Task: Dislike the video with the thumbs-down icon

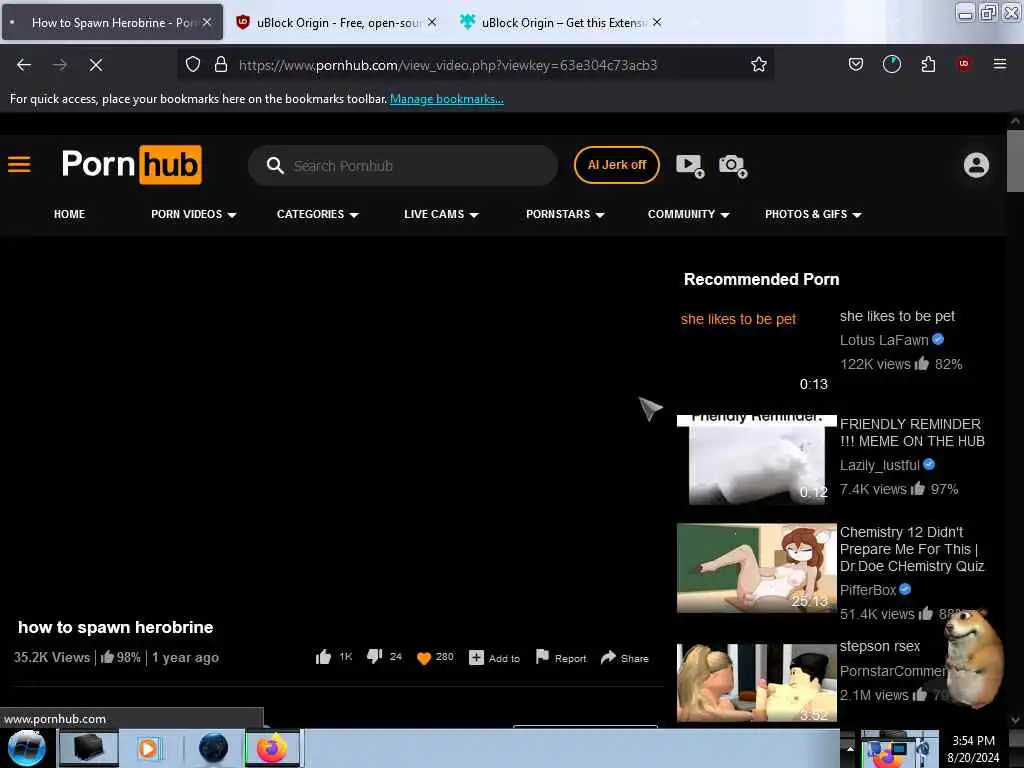Action: pos(374,656)
